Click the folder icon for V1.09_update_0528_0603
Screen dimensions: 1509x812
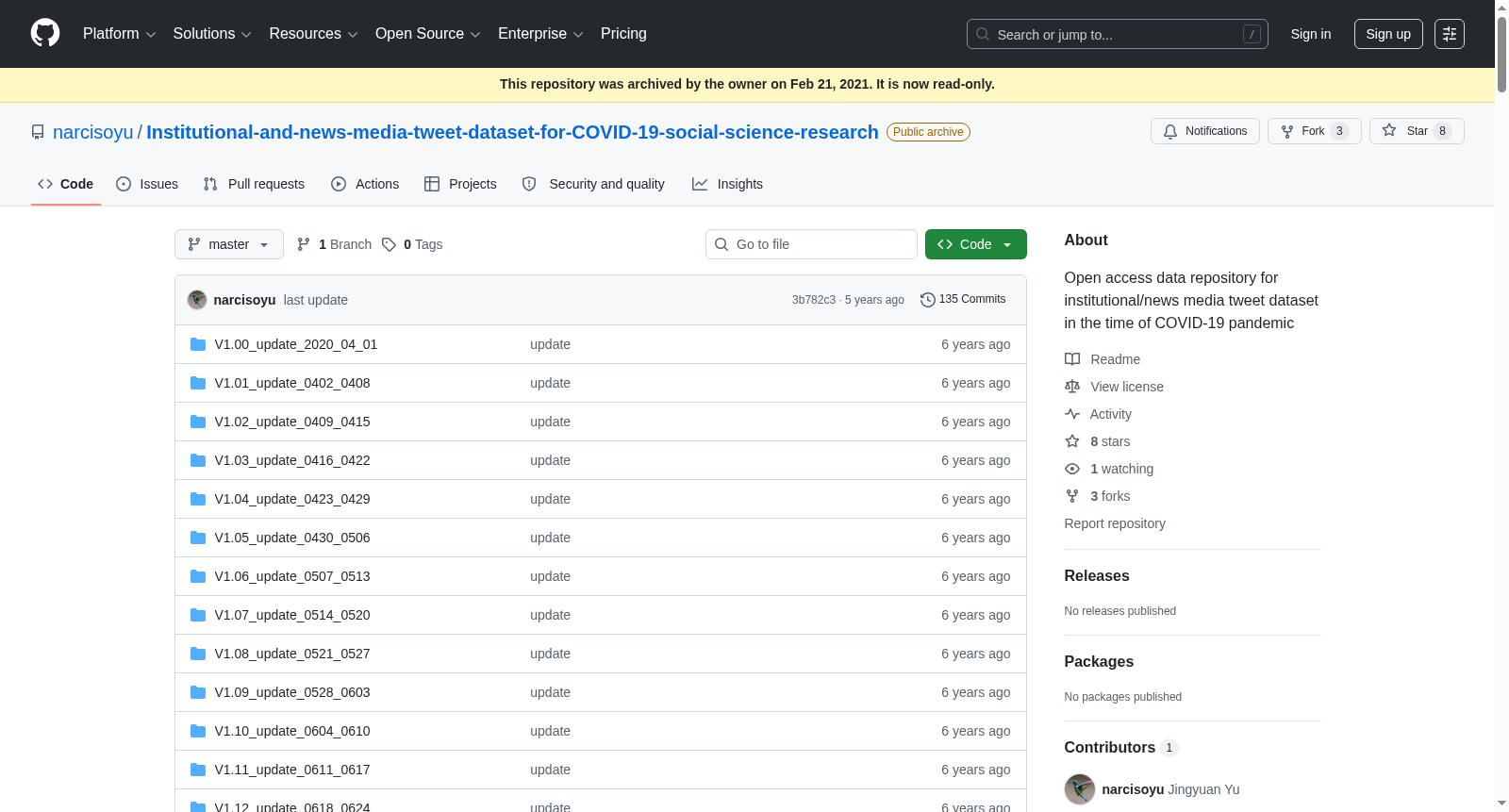[x=198, y=692]
